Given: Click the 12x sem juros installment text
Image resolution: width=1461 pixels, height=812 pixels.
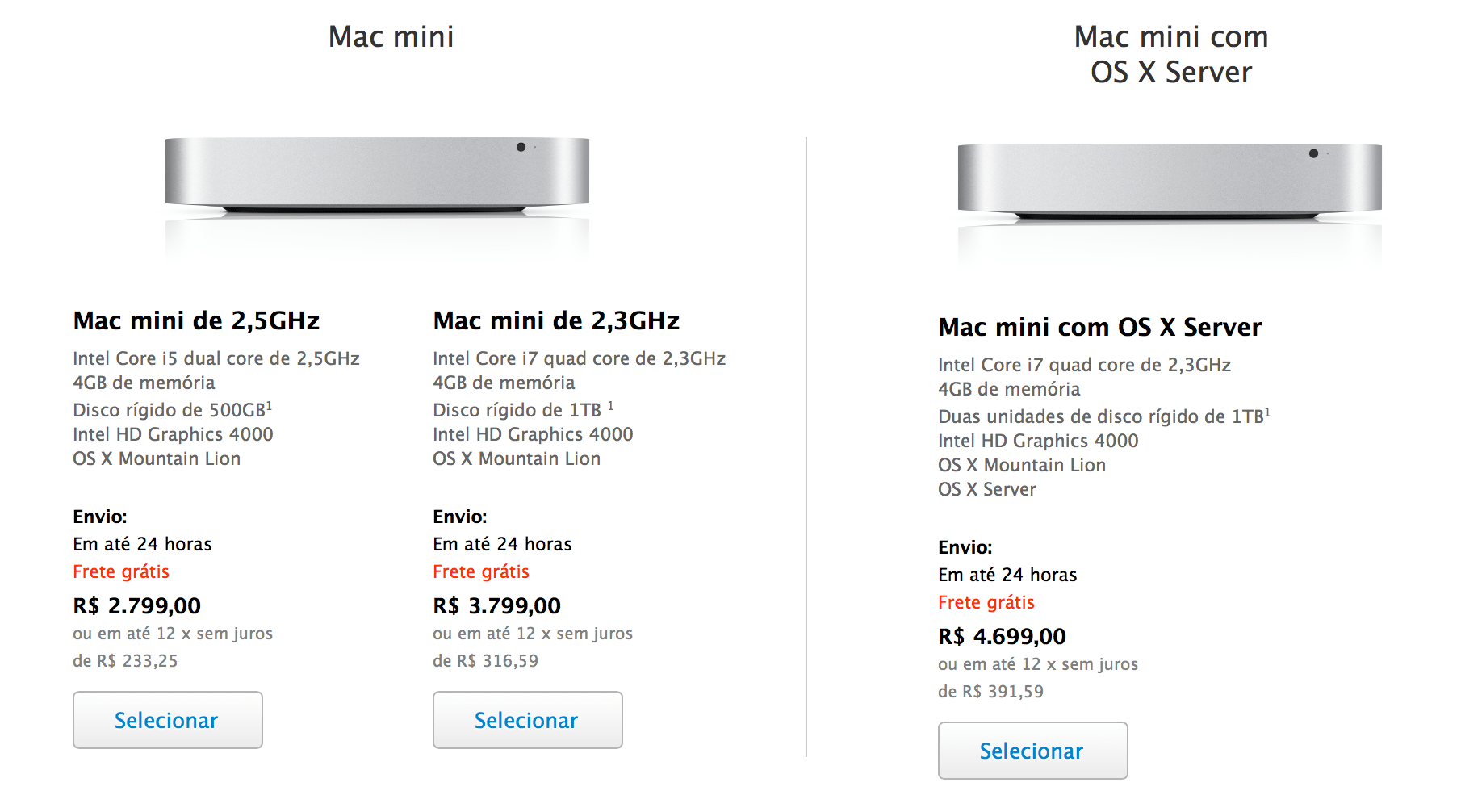Looking at the screenshot, I should (x=172, y=634).
